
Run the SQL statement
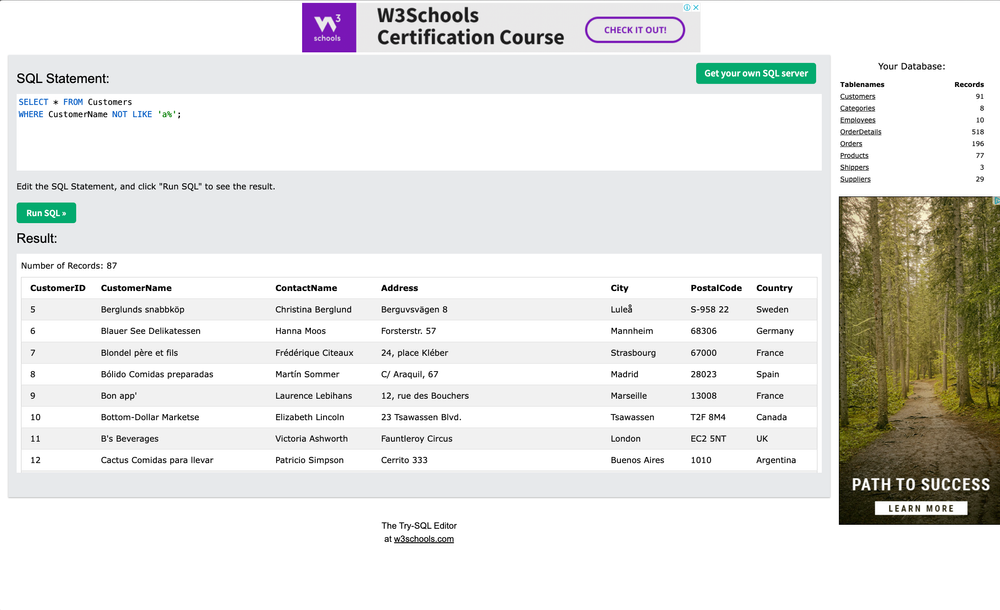pos(46,213)
